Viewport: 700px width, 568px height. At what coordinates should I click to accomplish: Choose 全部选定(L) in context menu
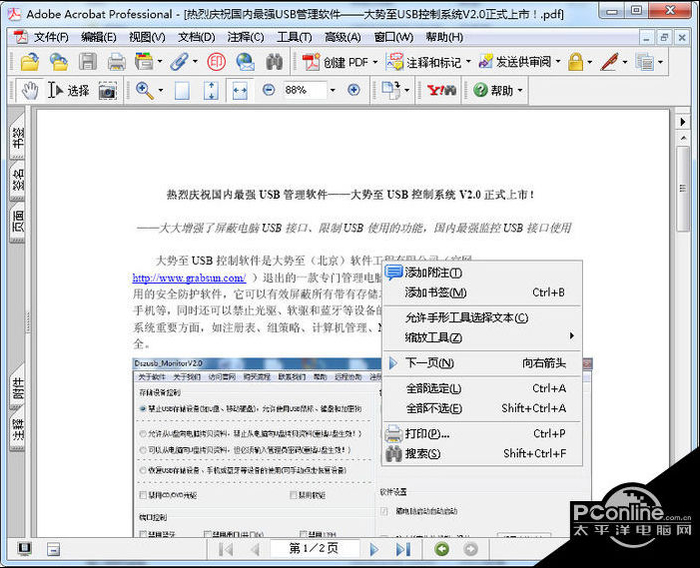pyautogui.click(x=482, y=388)
